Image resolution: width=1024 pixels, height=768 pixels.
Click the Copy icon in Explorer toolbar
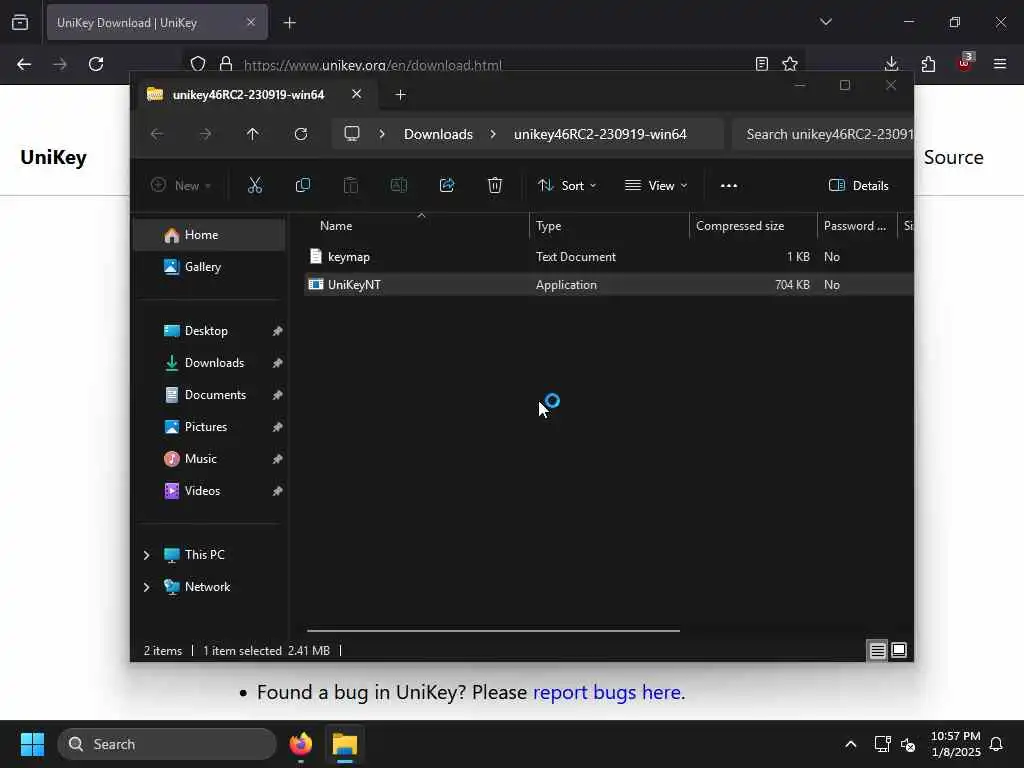[x=302, y=185]
